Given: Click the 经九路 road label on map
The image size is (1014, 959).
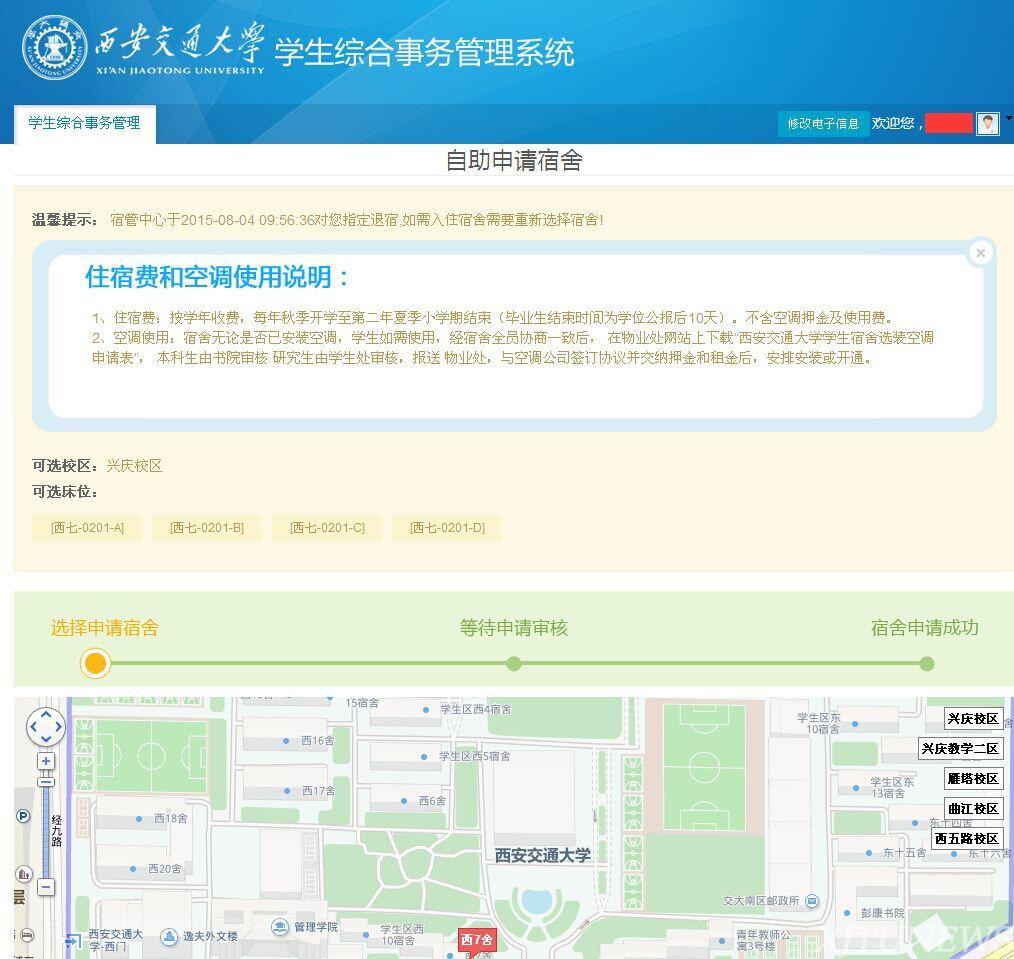Looking at the screenshot, I should pyautogui.click(x=56, y=831).
